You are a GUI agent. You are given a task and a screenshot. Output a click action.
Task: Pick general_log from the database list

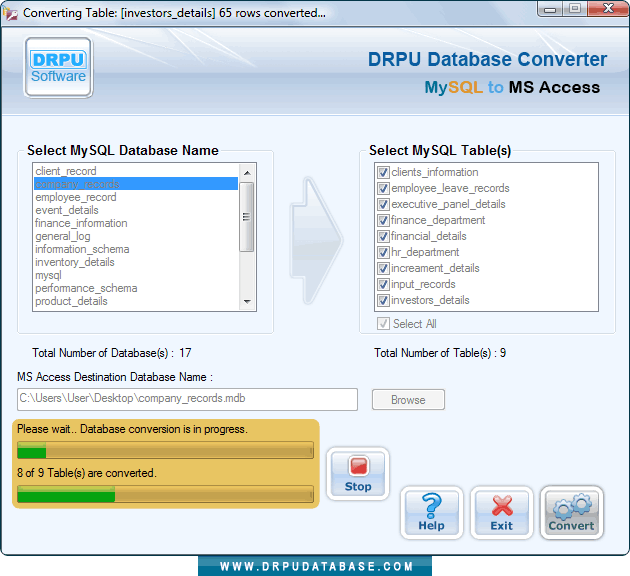[x=136, y=236]
